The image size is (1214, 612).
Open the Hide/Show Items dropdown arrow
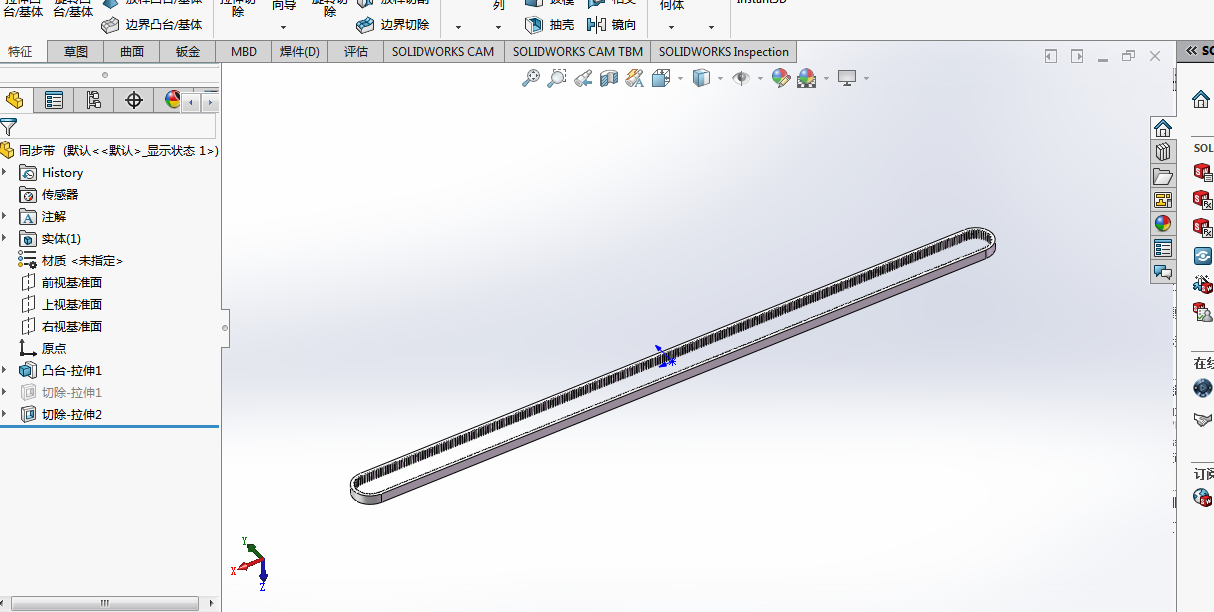pyautogui.click(x=760, y=78)
